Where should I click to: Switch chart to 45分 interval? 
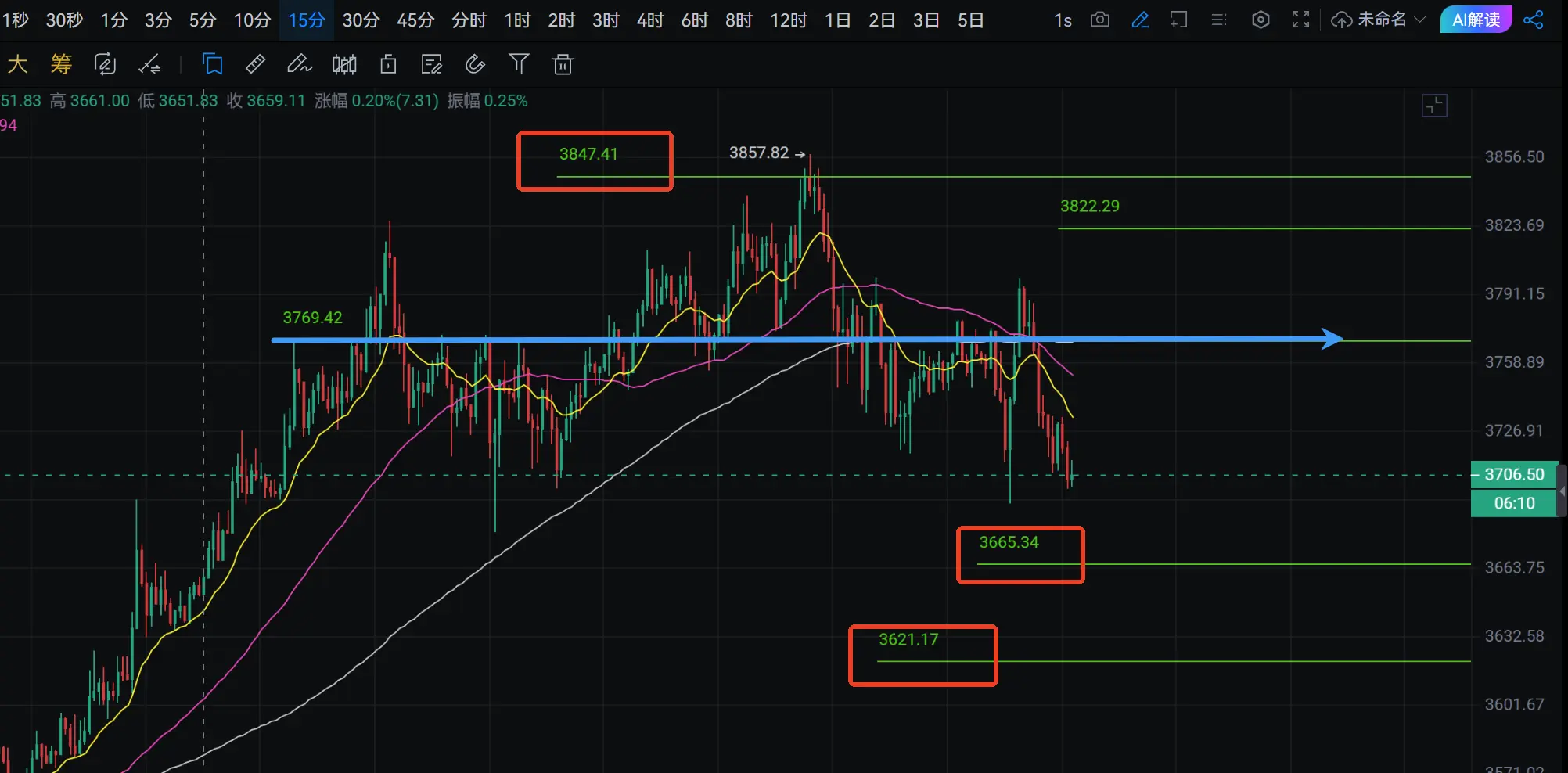coord(415,20)
